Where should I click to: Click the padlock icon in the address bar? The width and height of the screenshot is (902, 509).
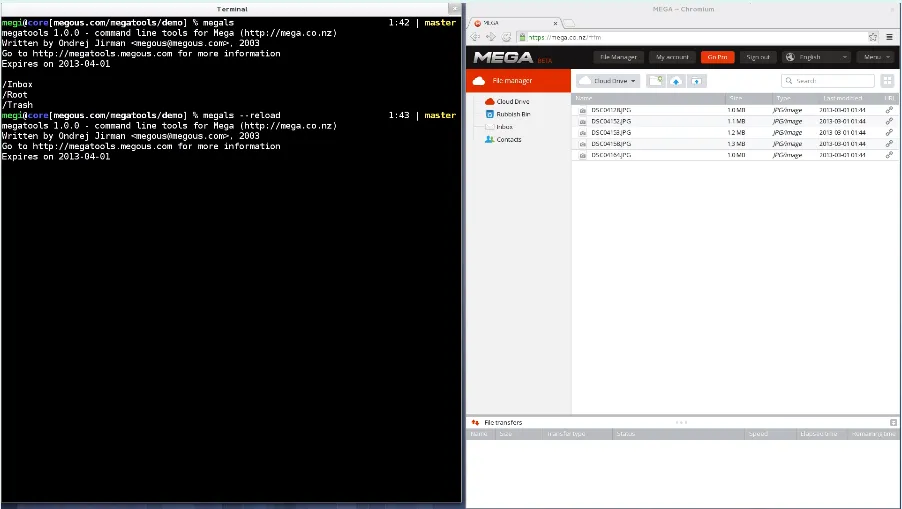(522, 37)
